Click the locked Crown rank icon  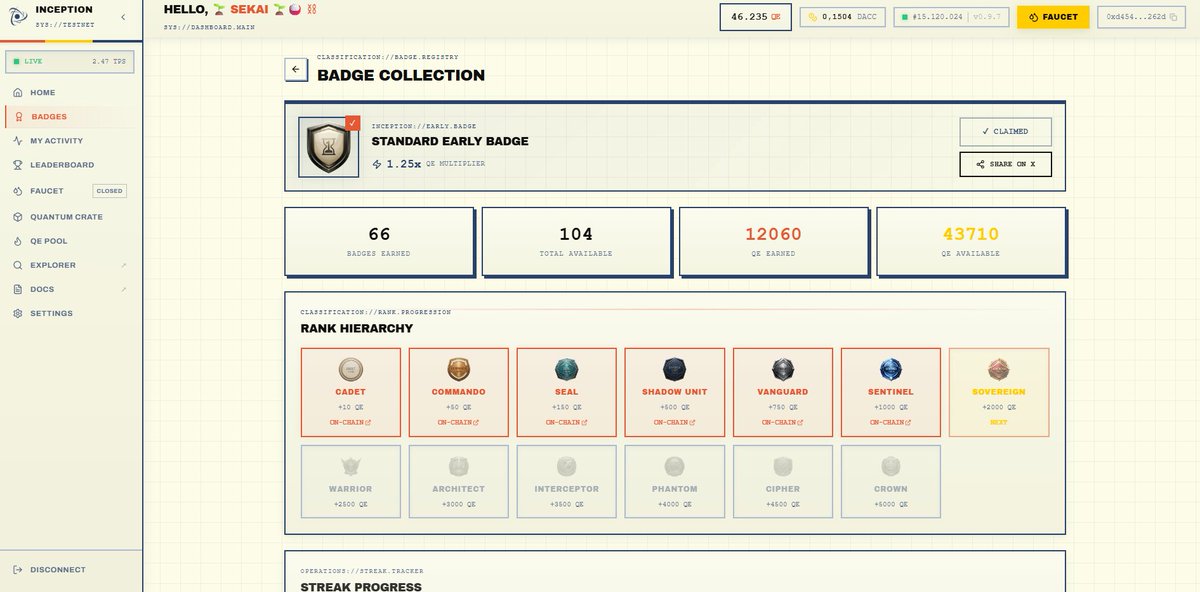click(x=891, y=466)
